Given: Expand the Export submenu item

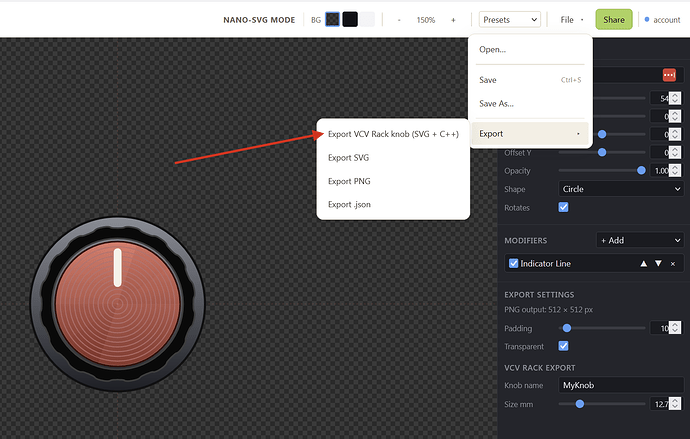Looking at the screenshot, I should (x=530, y=134).
